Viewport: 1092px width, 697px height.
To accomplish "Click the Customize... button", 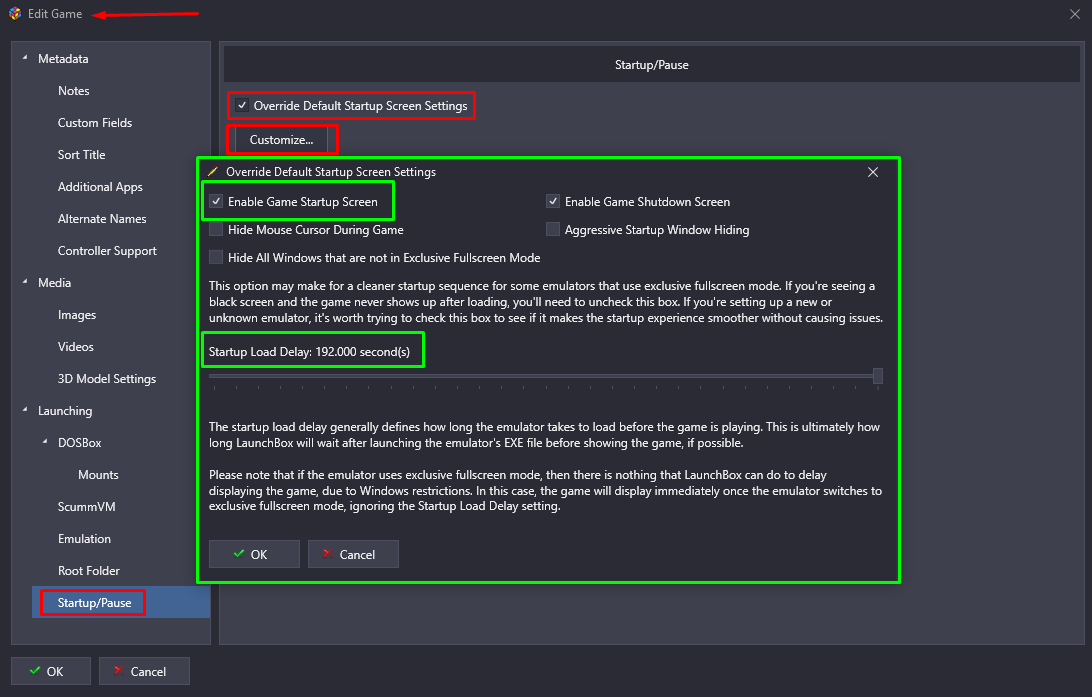I will click(281, 140).
